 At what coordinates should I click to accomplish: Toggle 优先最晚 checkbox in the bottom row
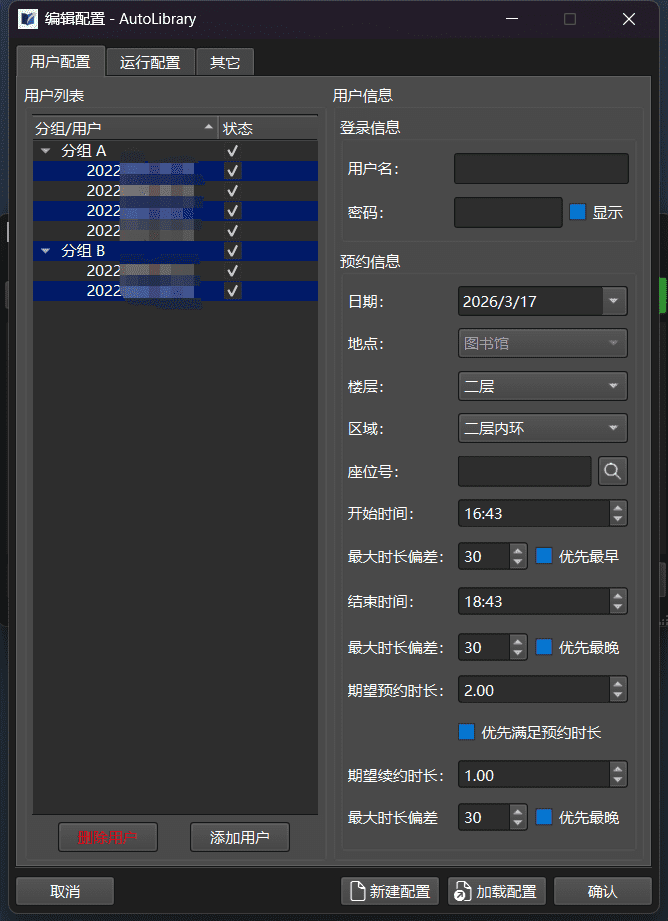[544, 817]
